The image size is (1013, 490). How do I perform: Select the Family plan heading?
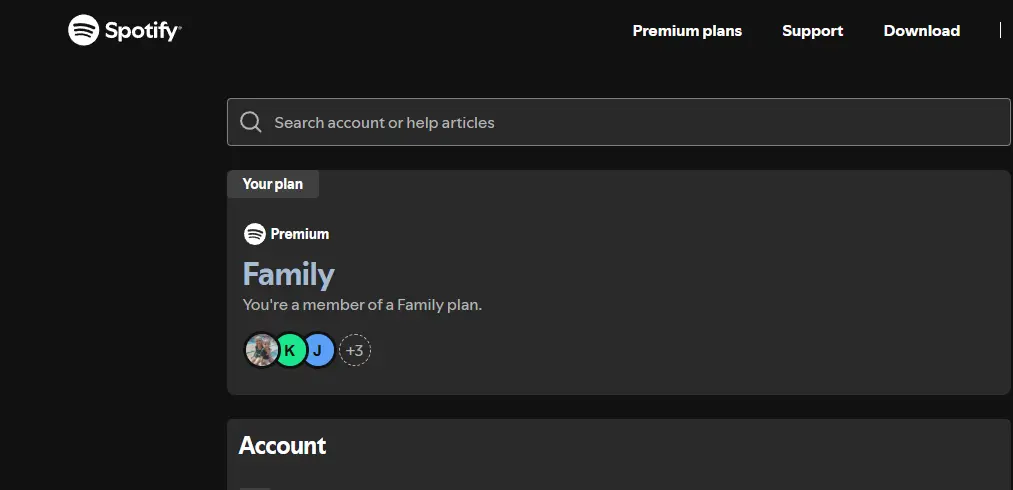(288, 274)
